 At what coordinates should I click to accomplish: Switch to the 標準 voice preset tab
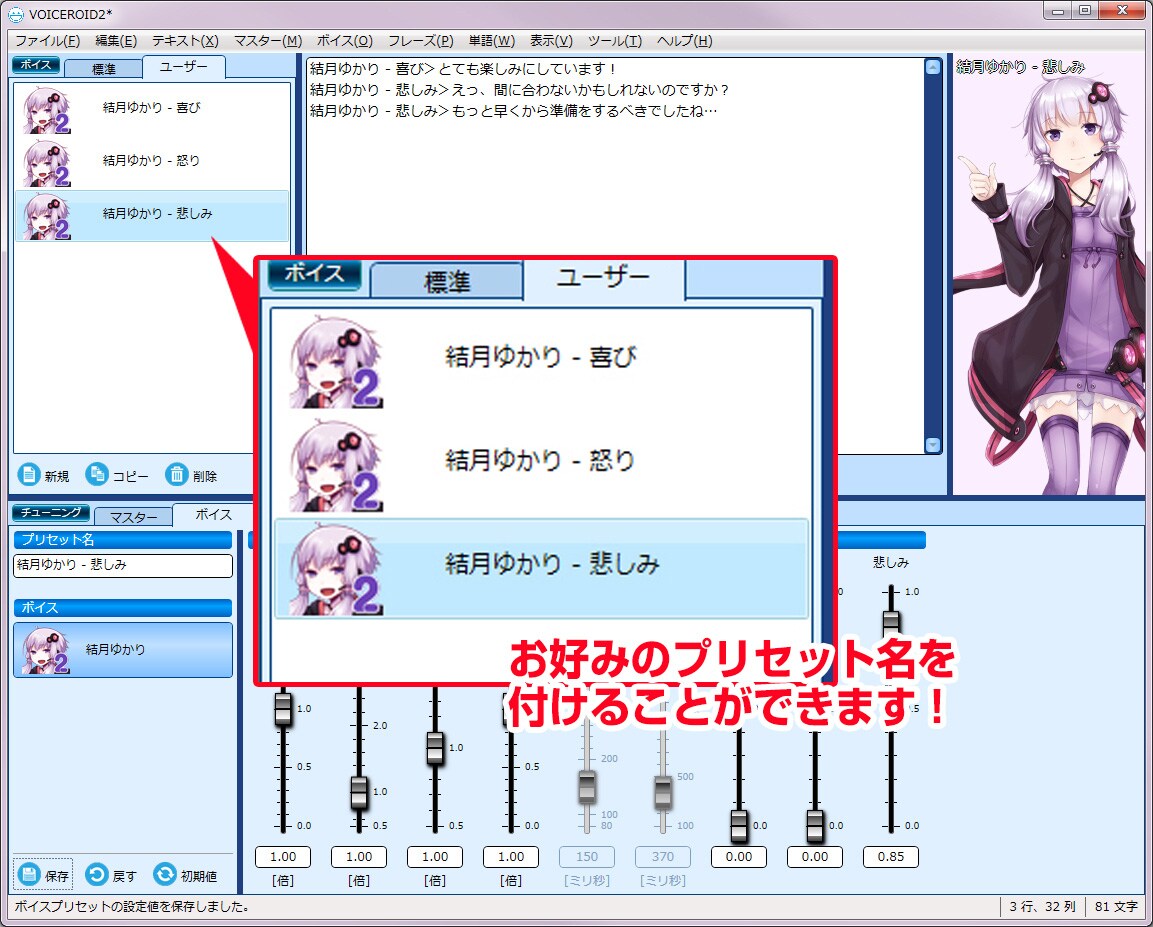point(103,68)
